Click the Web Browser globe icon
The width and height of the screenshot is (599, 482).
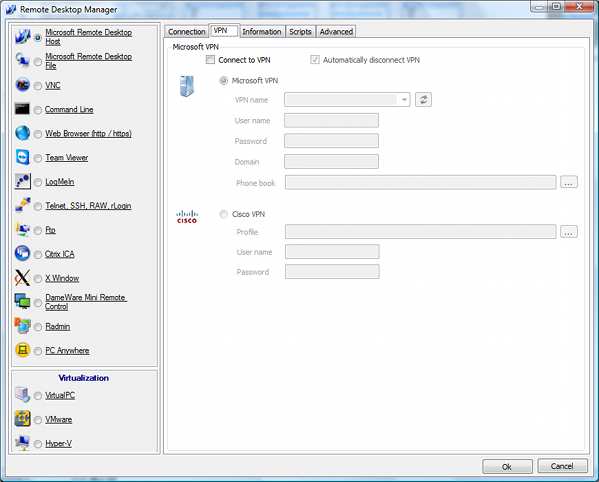[23, 133]
